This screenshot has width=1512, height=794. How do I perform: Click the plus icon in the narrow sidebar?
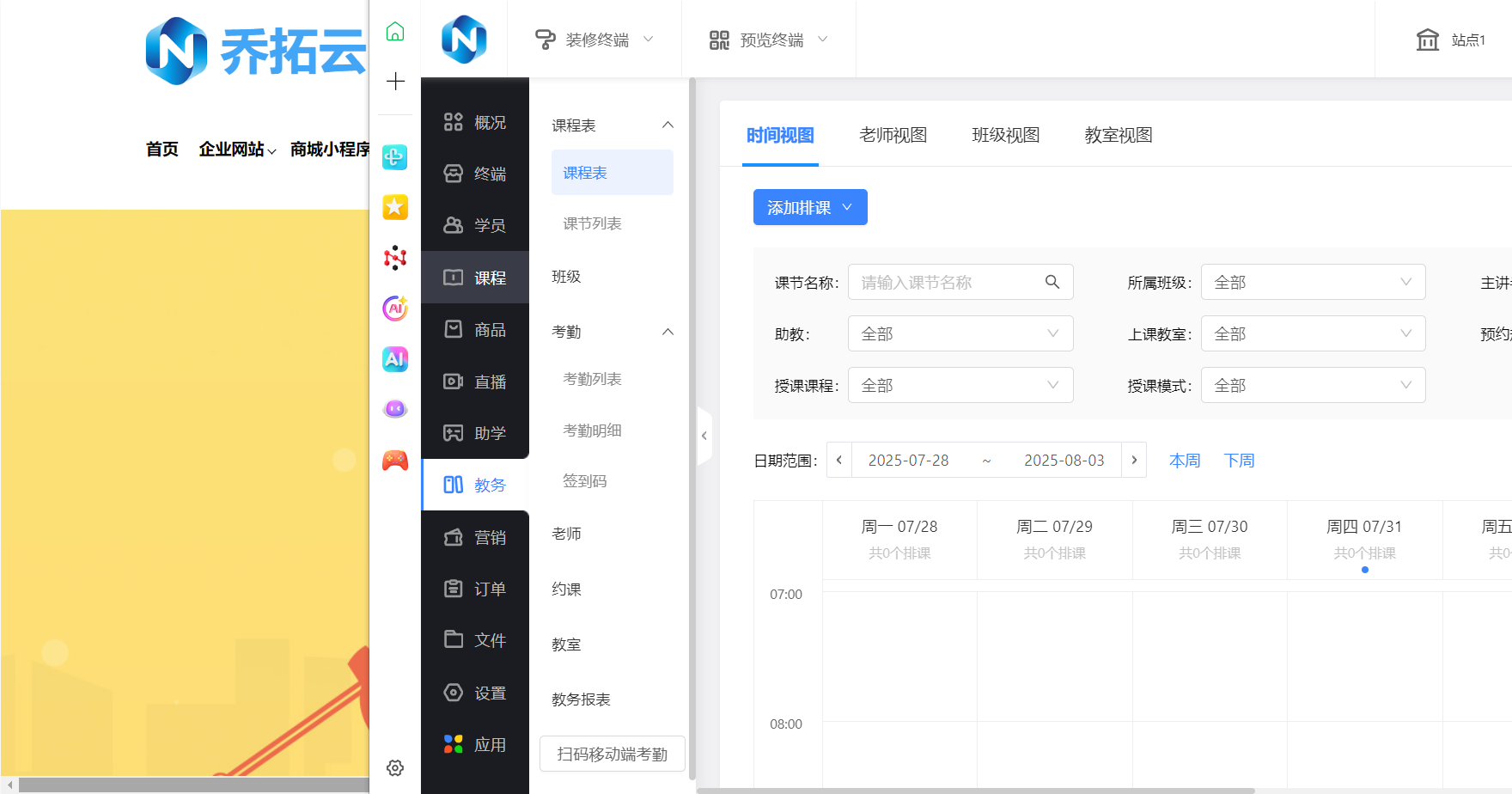pos(395,82)
